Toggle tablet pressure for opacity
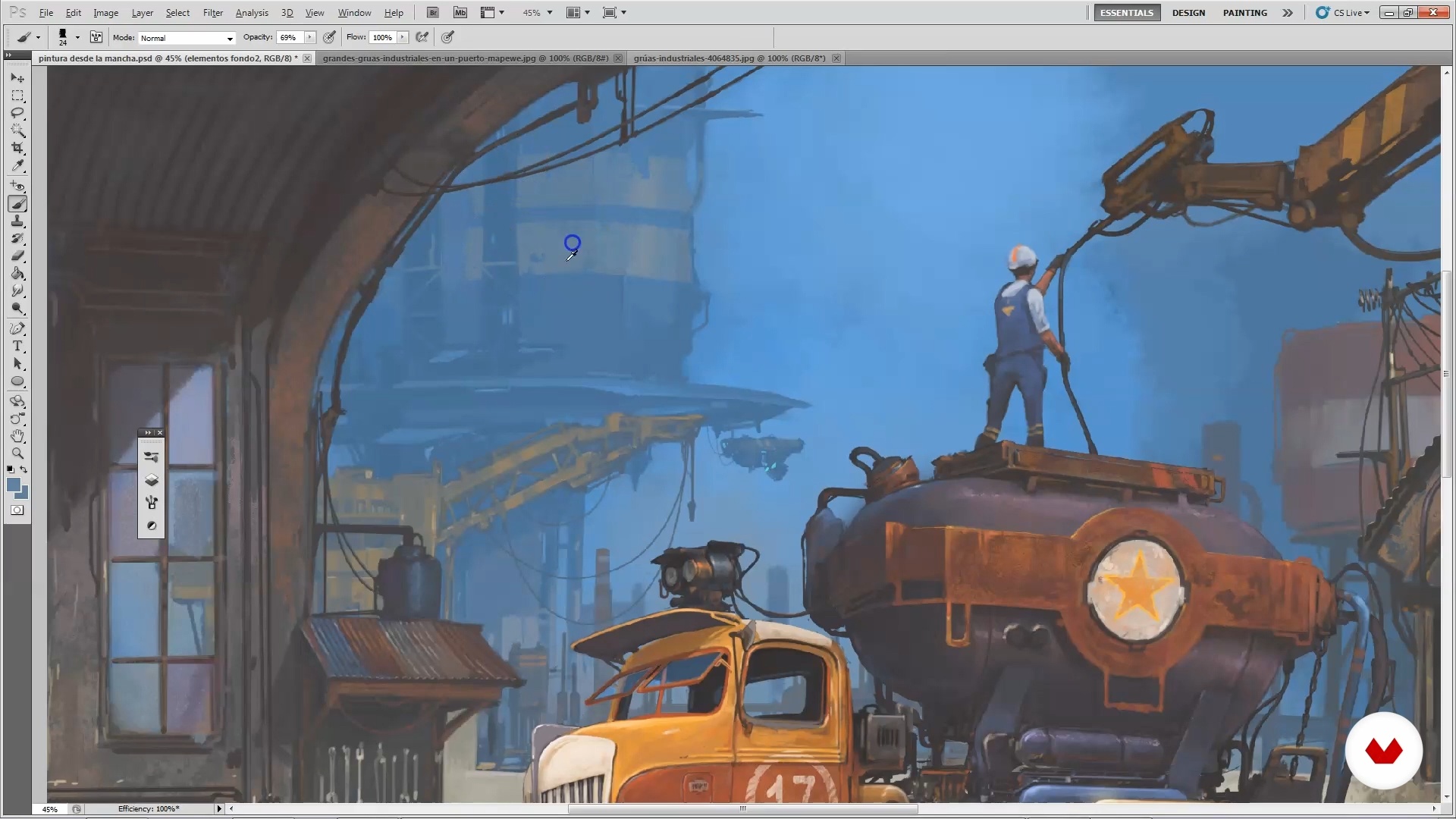 [329, 37]
